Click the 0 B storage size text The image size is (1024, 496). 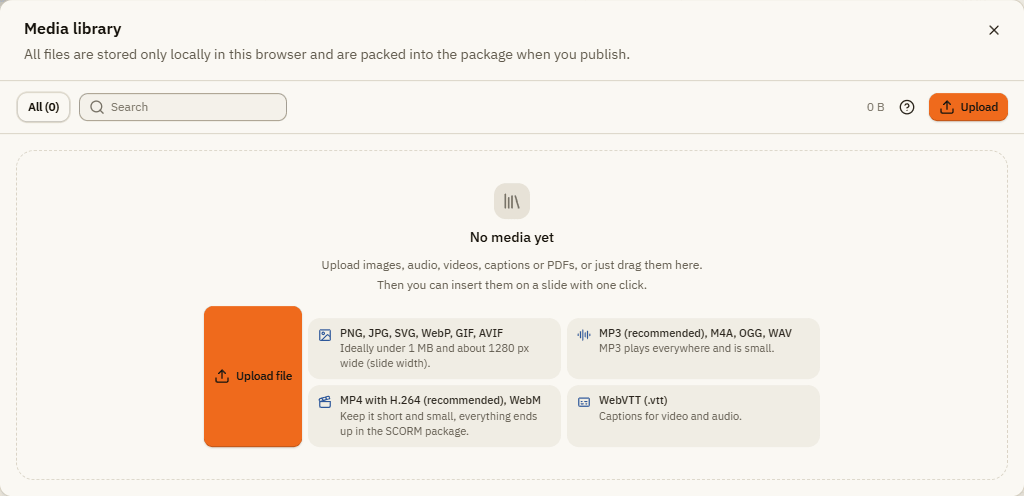click(x=875, y=107)
